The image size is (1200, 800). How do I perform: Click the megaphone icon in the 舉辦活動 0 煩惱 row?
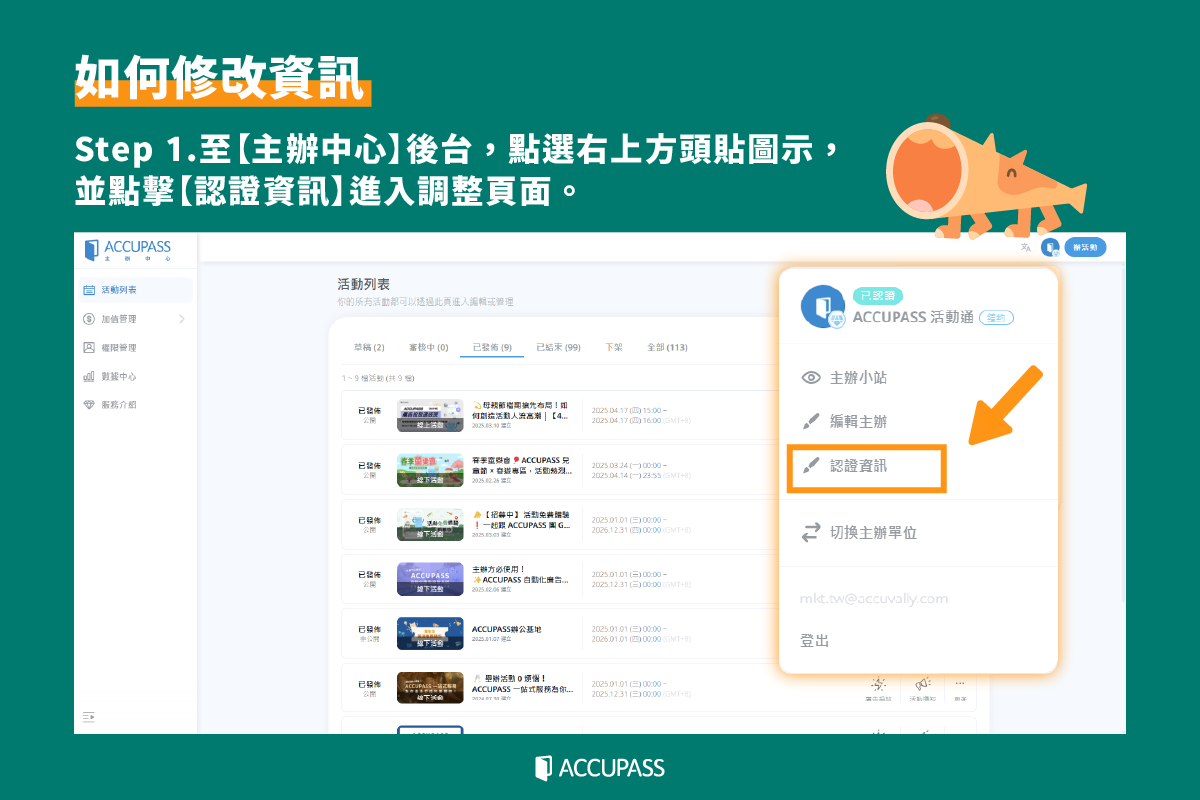click(922, 685)
